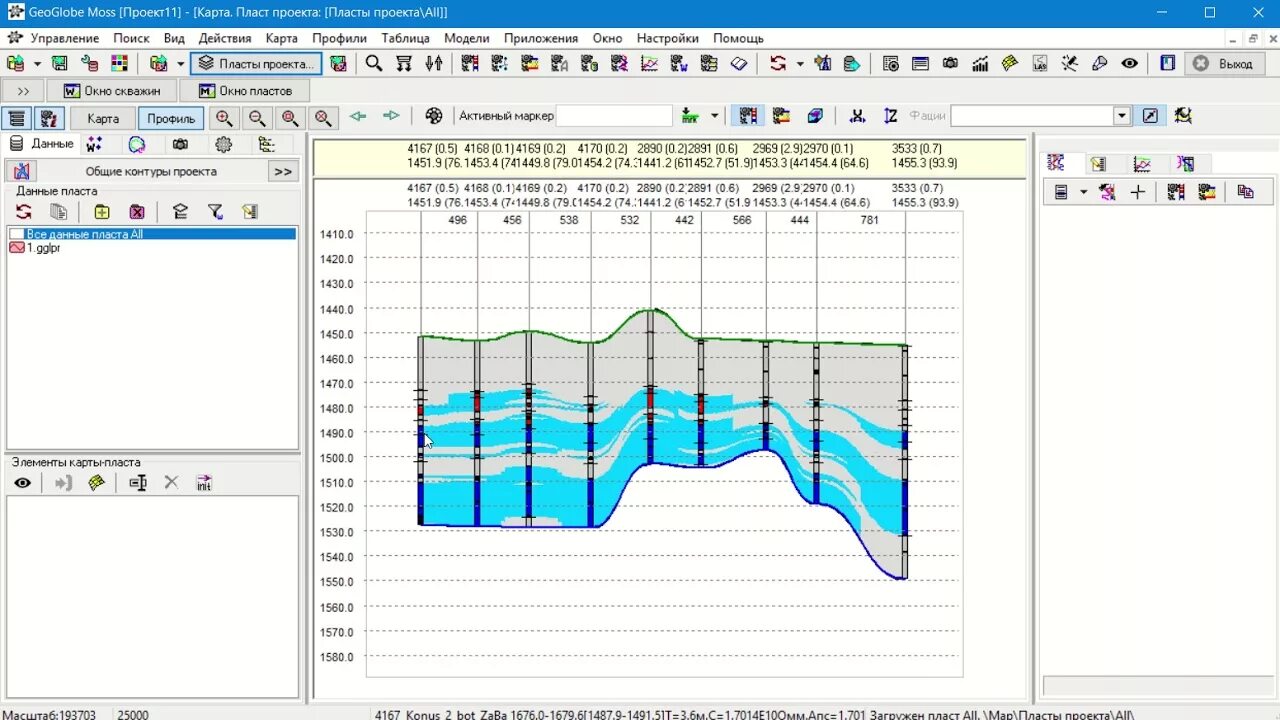Switch to the Данные tab
The image size is (1280, 720).
pos(42,144)
